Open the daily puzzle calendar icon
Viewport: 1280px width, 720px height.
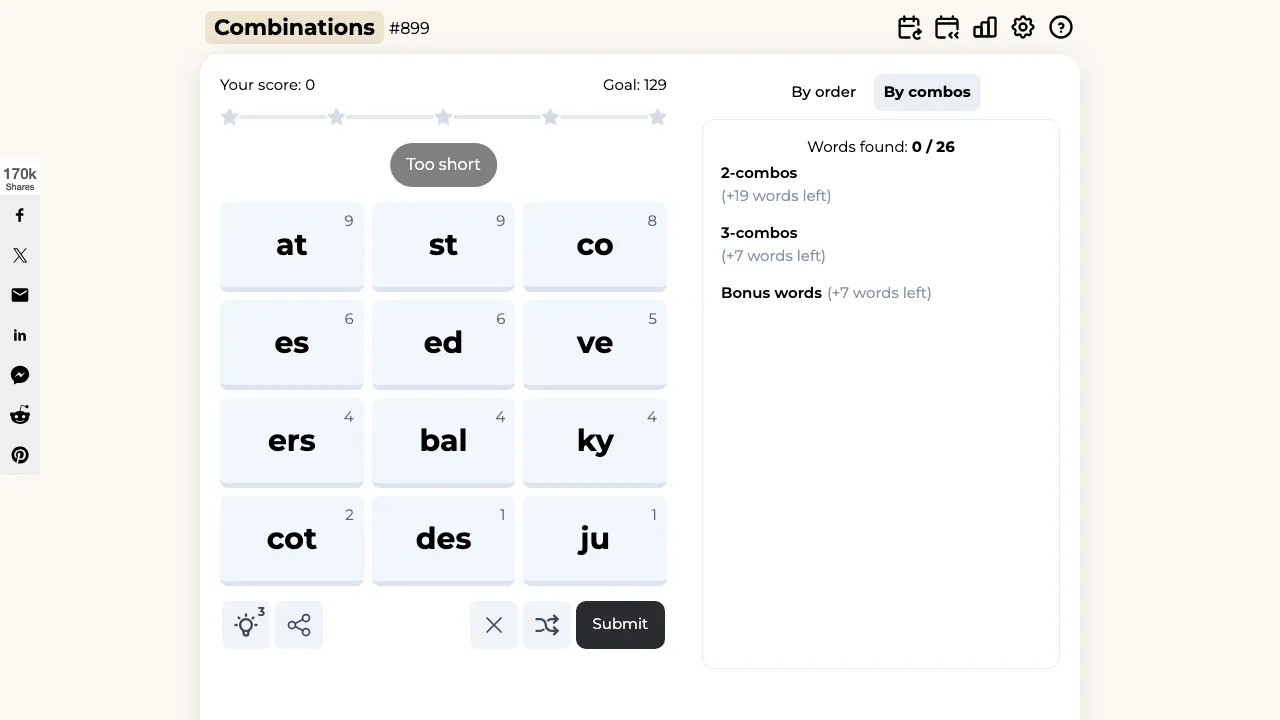pos(909,28)
